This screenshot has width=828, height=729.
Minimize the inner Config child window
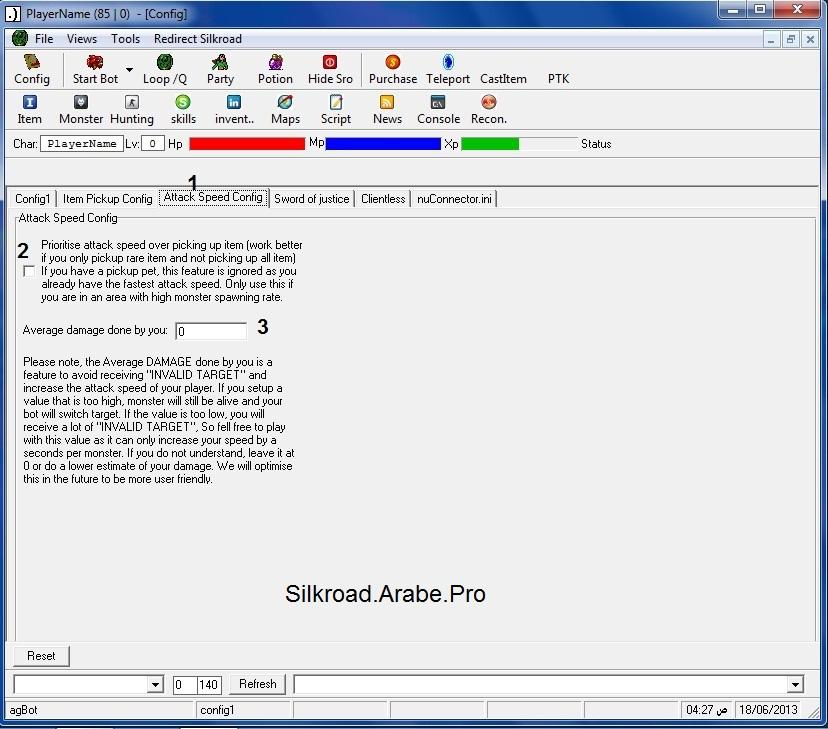(x=771, y=40)
